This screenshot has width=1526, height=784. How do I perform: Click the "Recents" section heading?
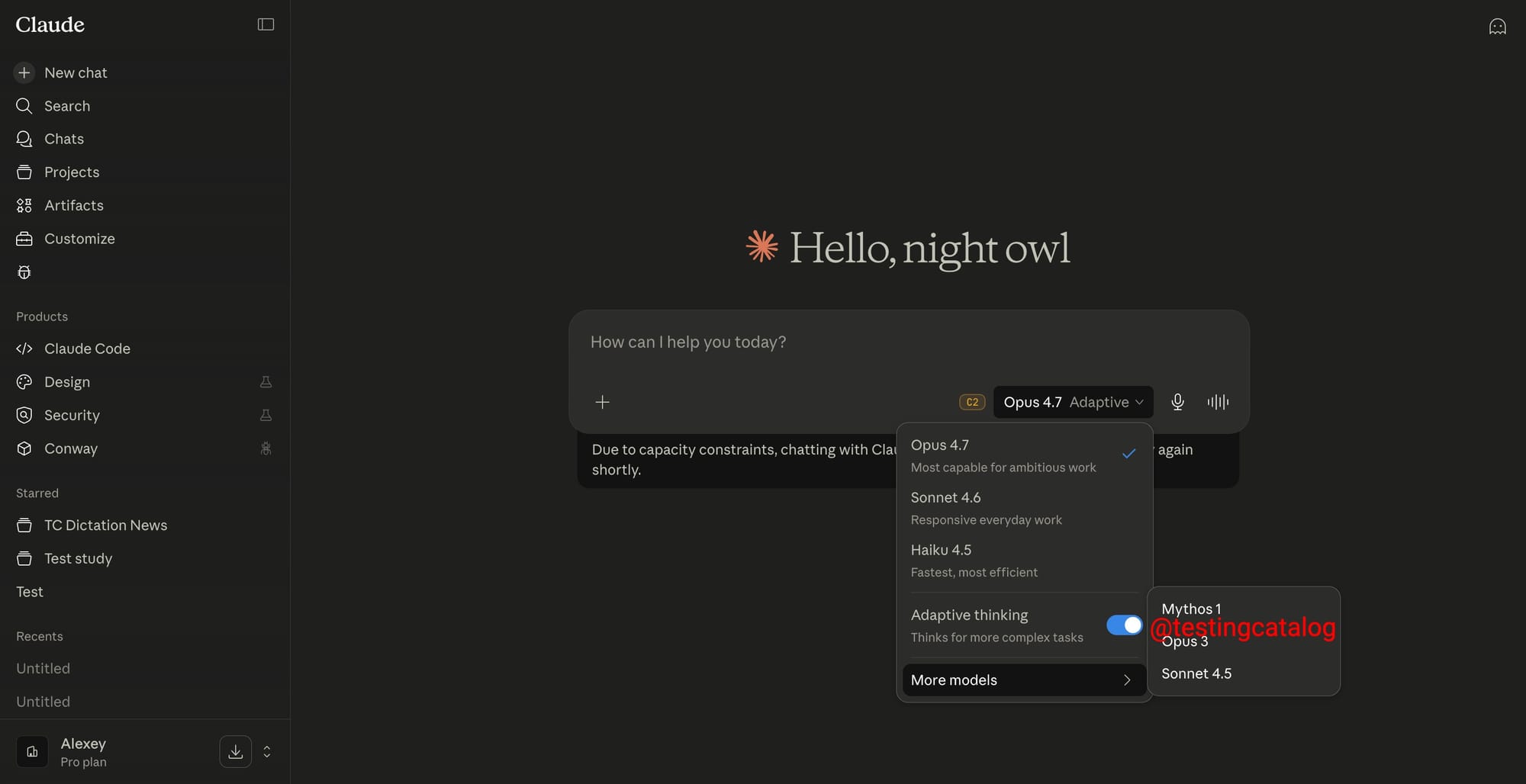pyautogui.click(x=40, y=636)
